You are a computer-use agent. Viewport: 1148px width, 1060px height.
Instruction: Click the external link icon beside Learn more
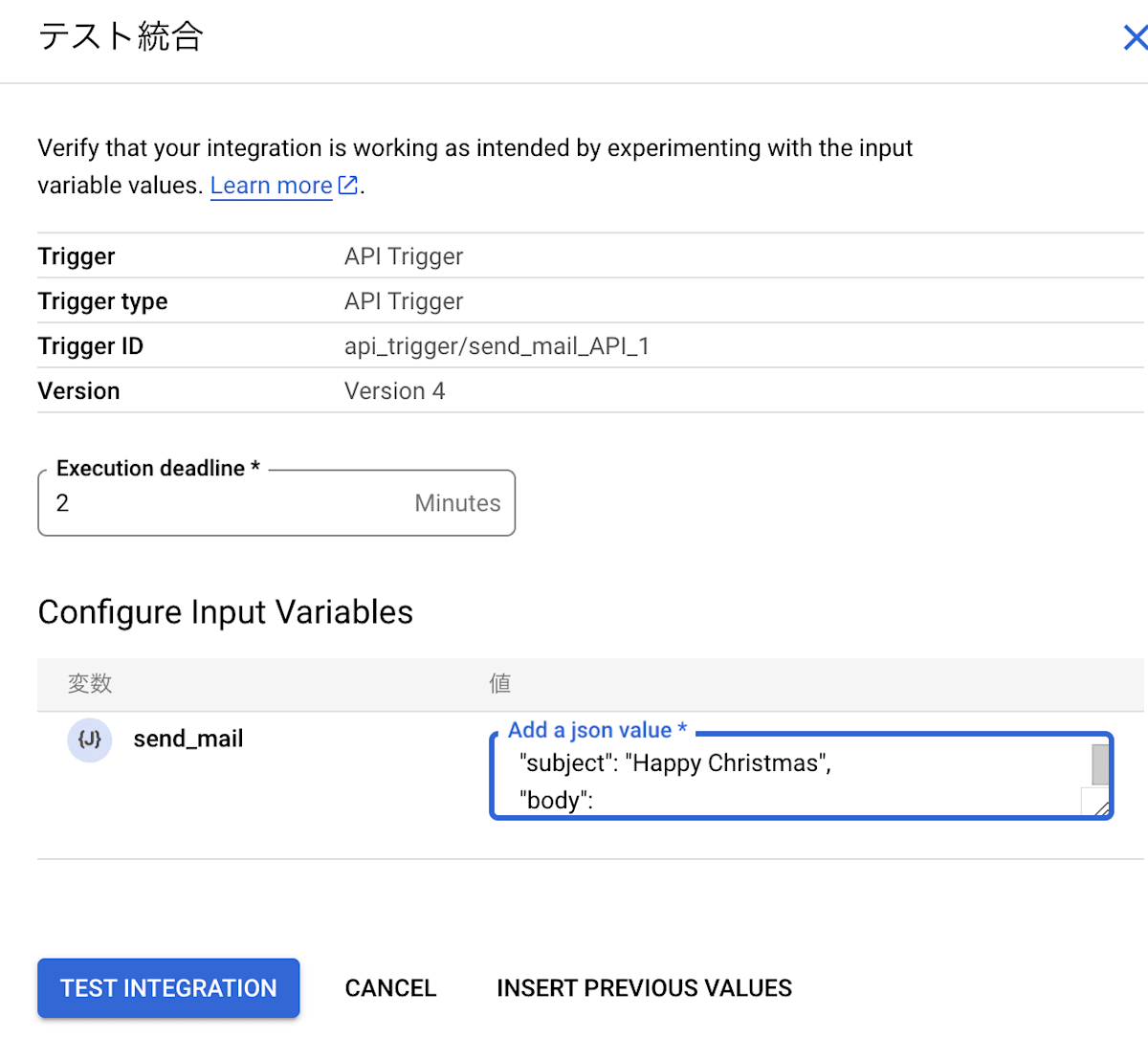348,185
